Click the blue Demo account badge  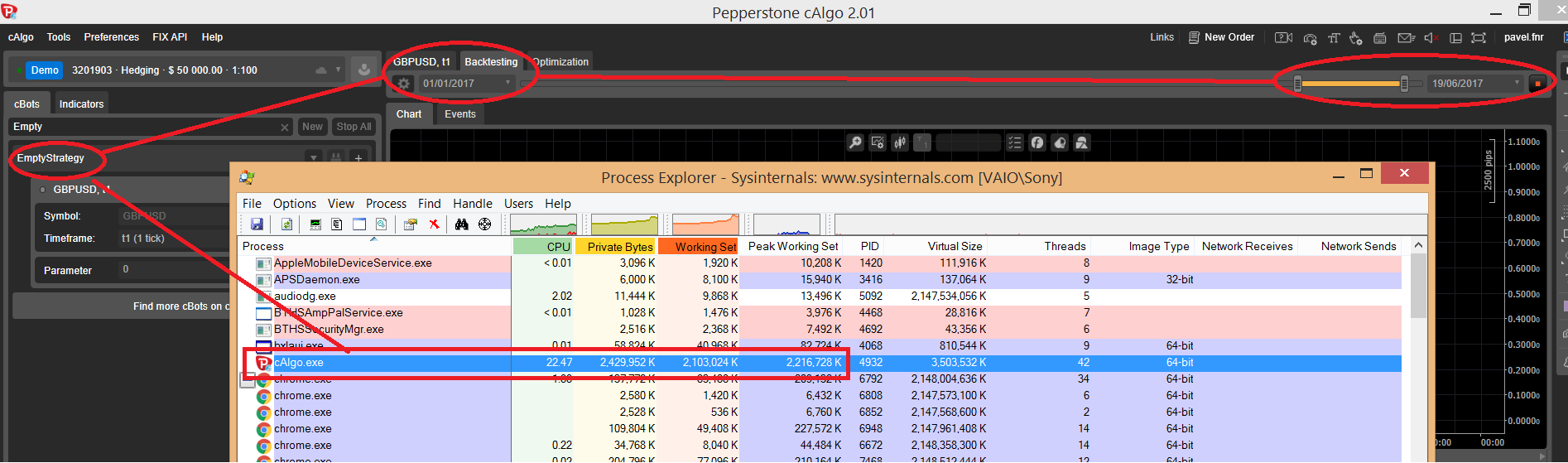click(45, 70)
